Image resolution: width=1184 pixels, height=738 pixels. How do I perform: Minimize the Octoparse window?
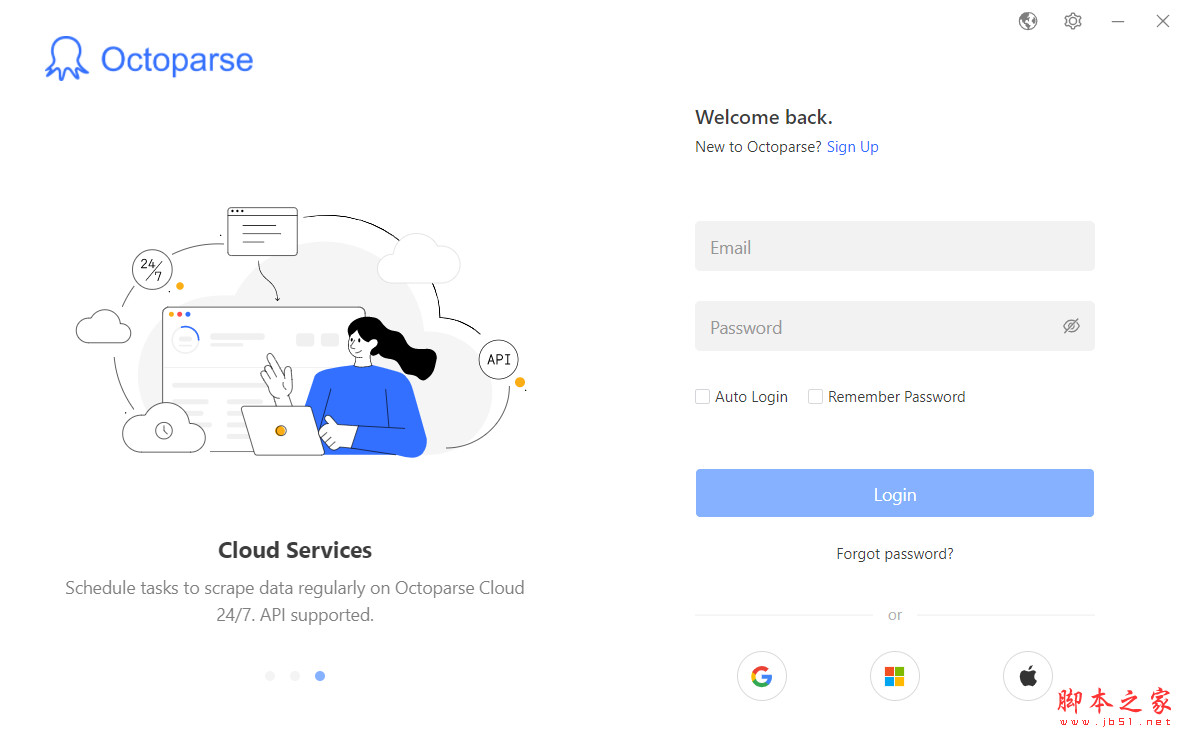click(x=1118, y=21)
